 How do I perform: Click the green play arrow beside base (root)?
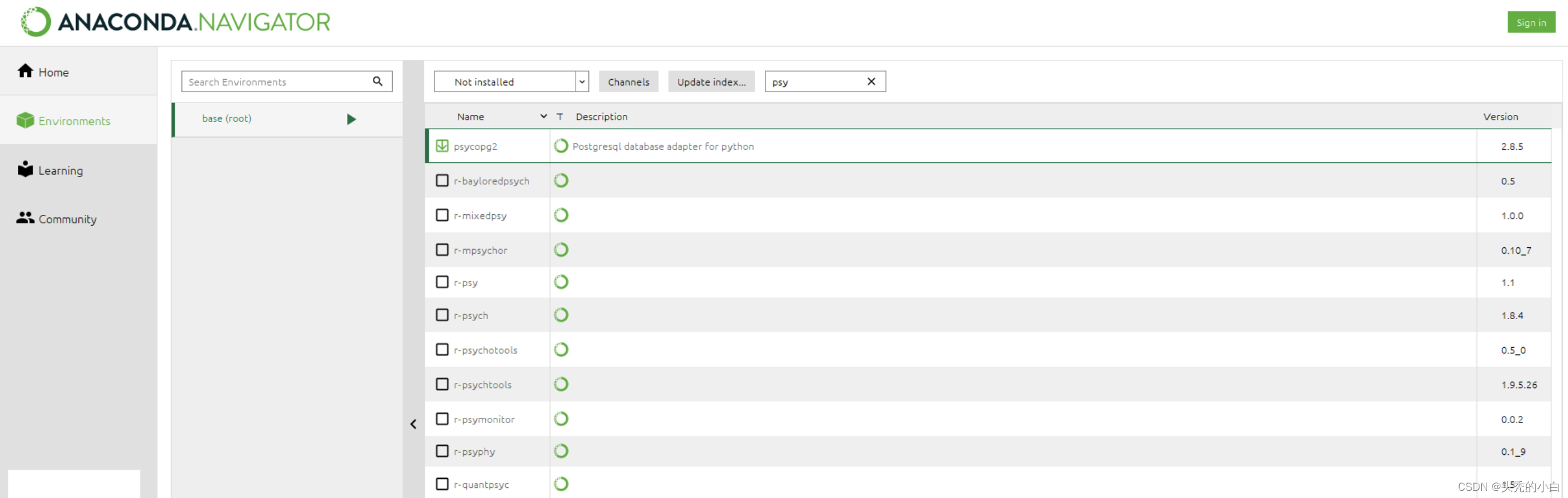click(351, 119)
